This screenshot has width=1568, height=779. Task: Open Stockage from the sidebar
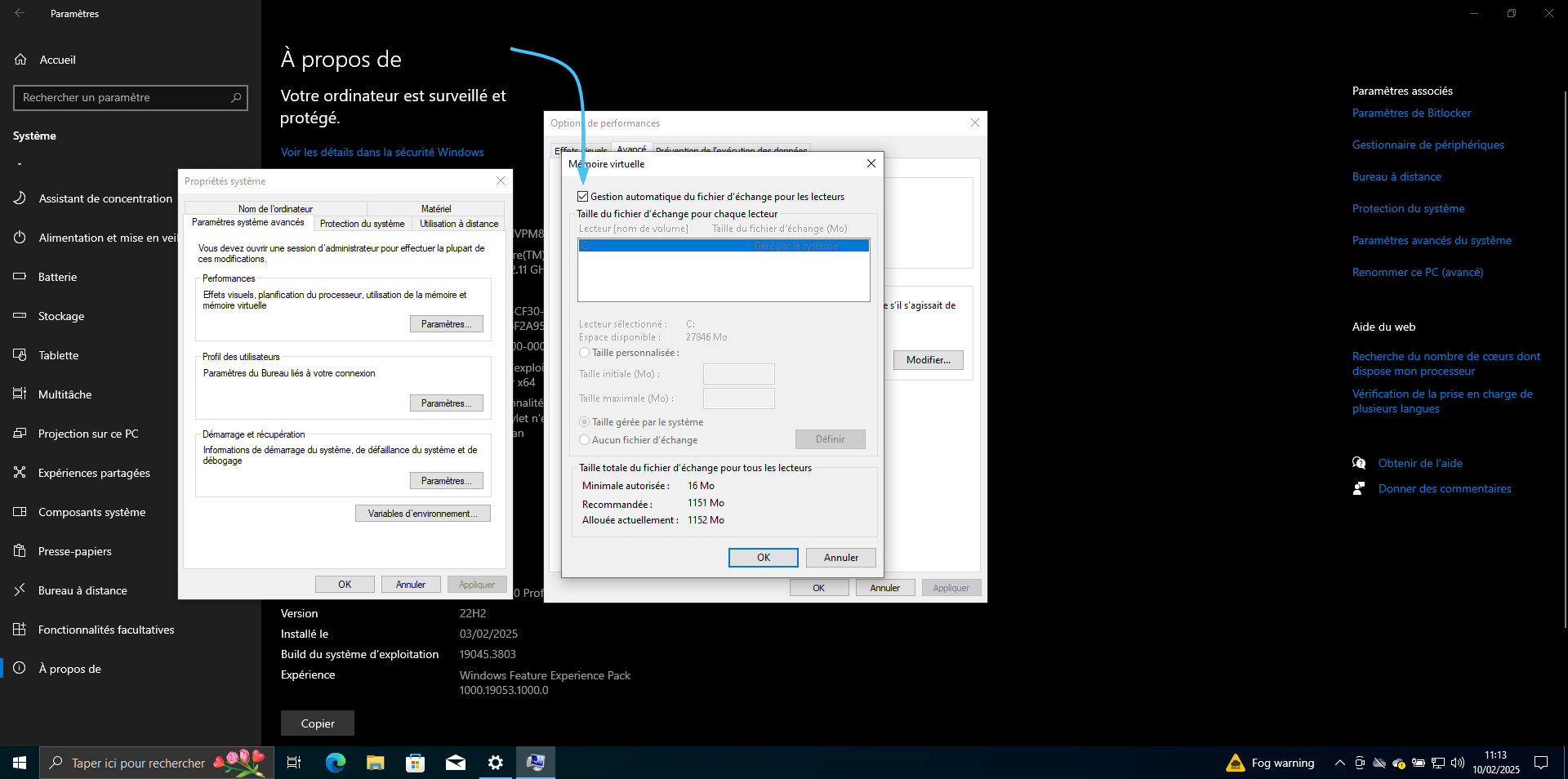coord(61,316)
